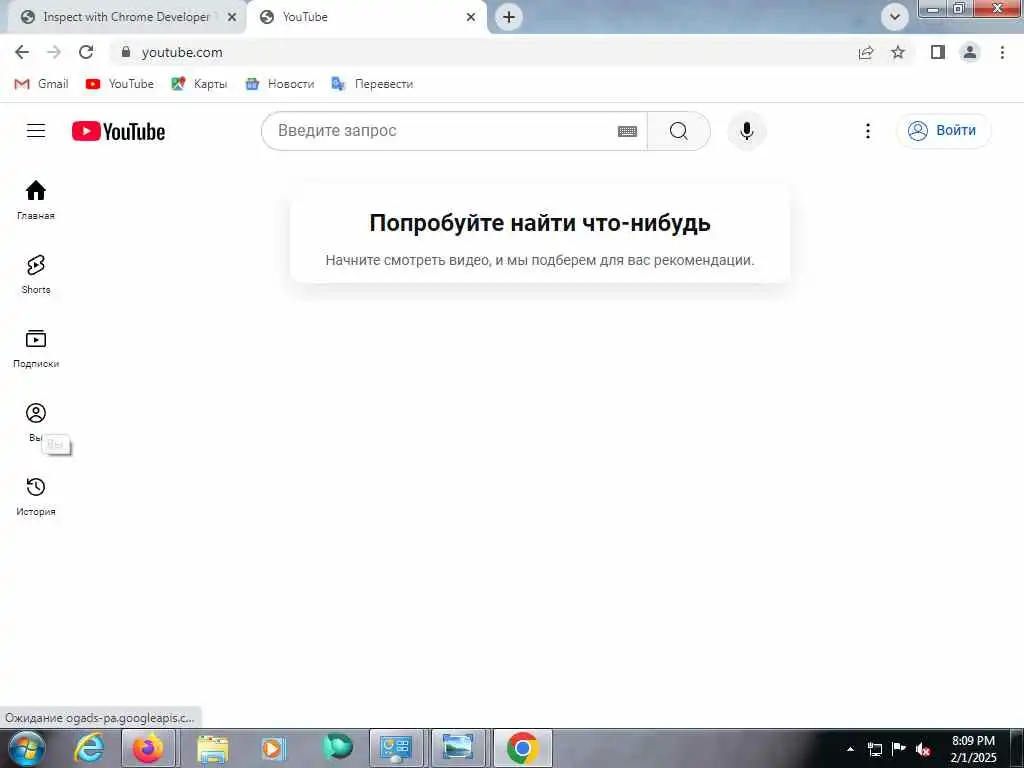Start voice search with microphone icon
Image resolution: width=1024 pixels, height=768 pixels.
pos(746,131)
